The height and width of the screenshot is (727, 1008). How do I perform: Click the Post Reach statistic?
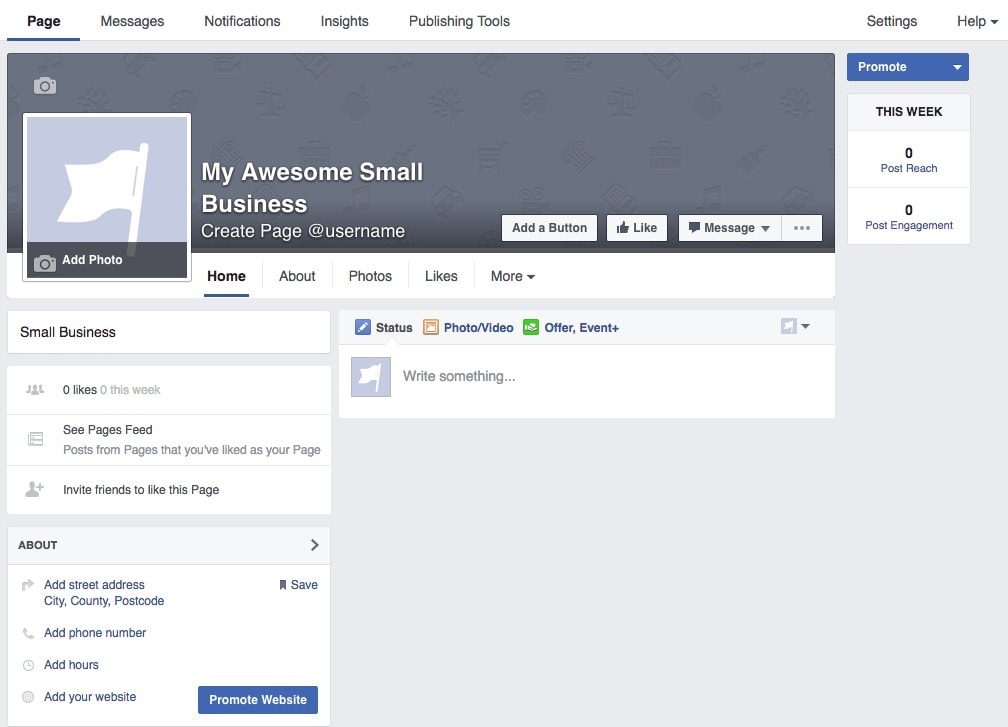[x=908, y=160]
